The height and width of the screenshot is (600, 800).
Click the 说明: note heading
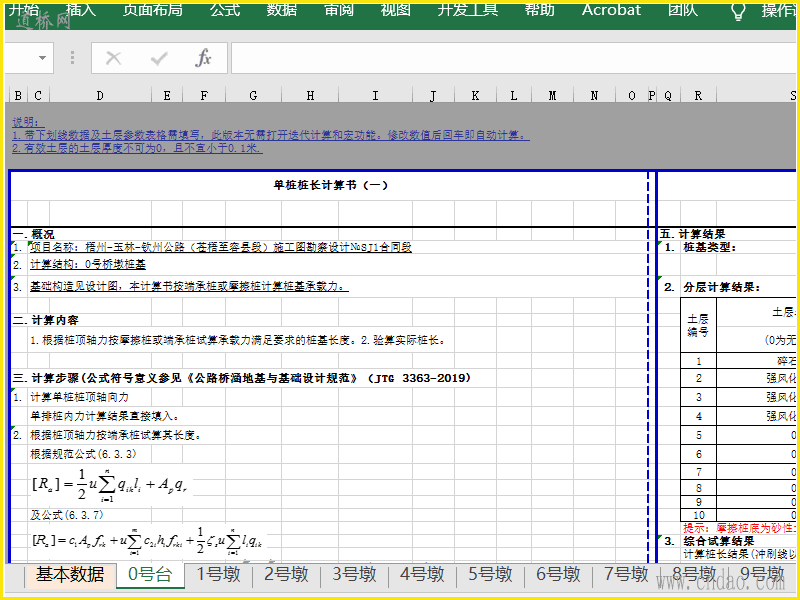tap(28, 122)
